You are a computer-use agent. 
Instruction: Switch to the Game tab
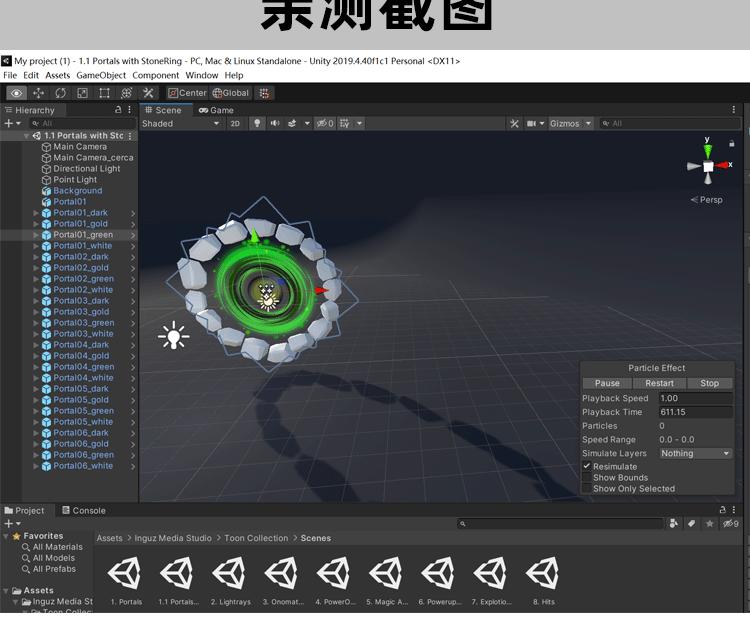point(216,110)
